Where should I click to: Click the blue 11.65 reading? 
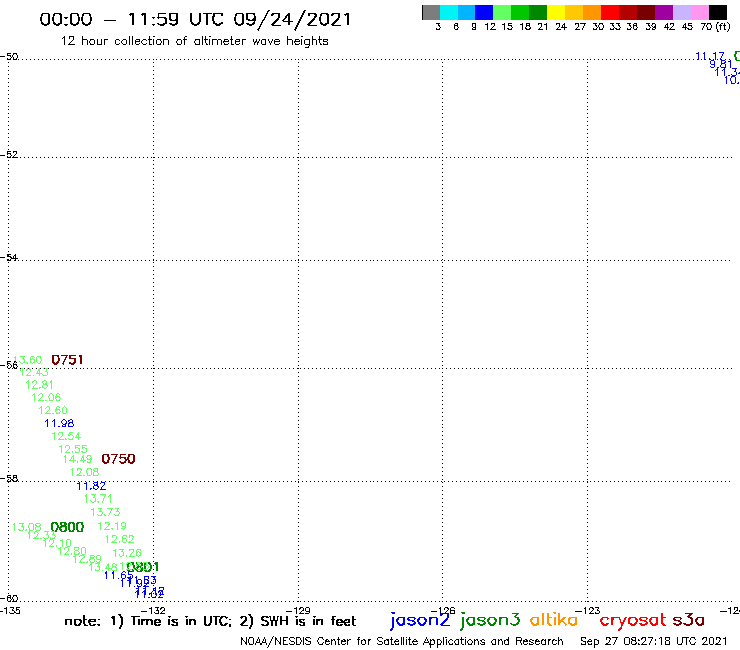pos(118,575)
